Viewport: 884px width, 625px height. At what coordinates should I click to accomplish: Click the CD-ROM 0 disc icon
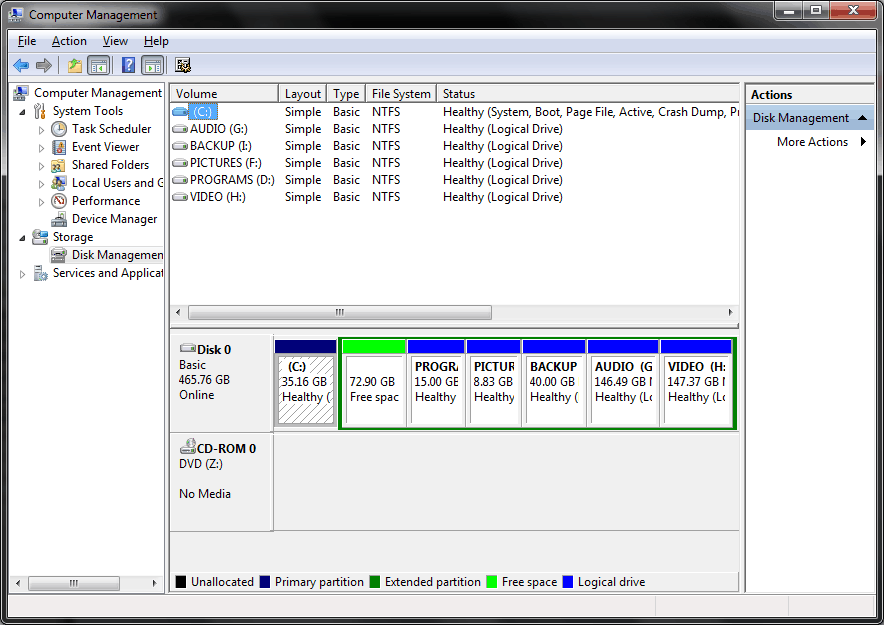click(188, 448)
